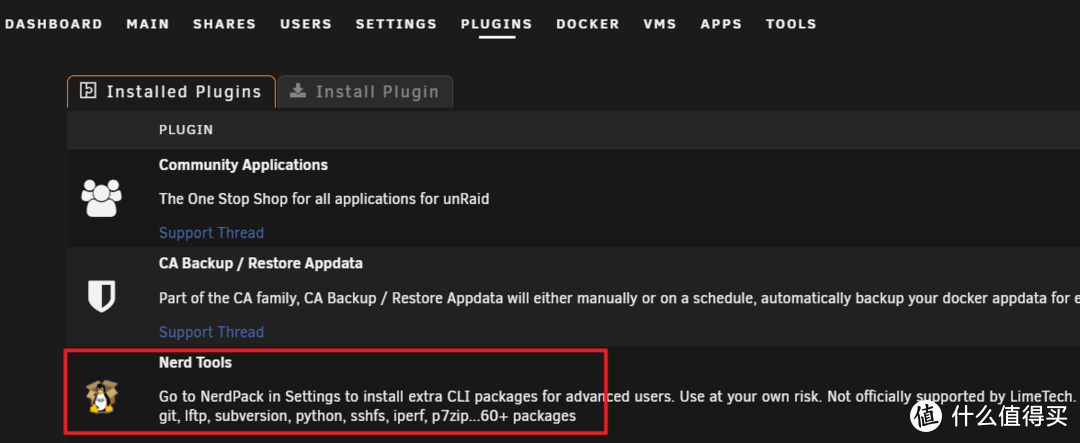Open CA Backup Support Thread link
This screenshot has width=1080, height=443.
click(x=211, y=332)
